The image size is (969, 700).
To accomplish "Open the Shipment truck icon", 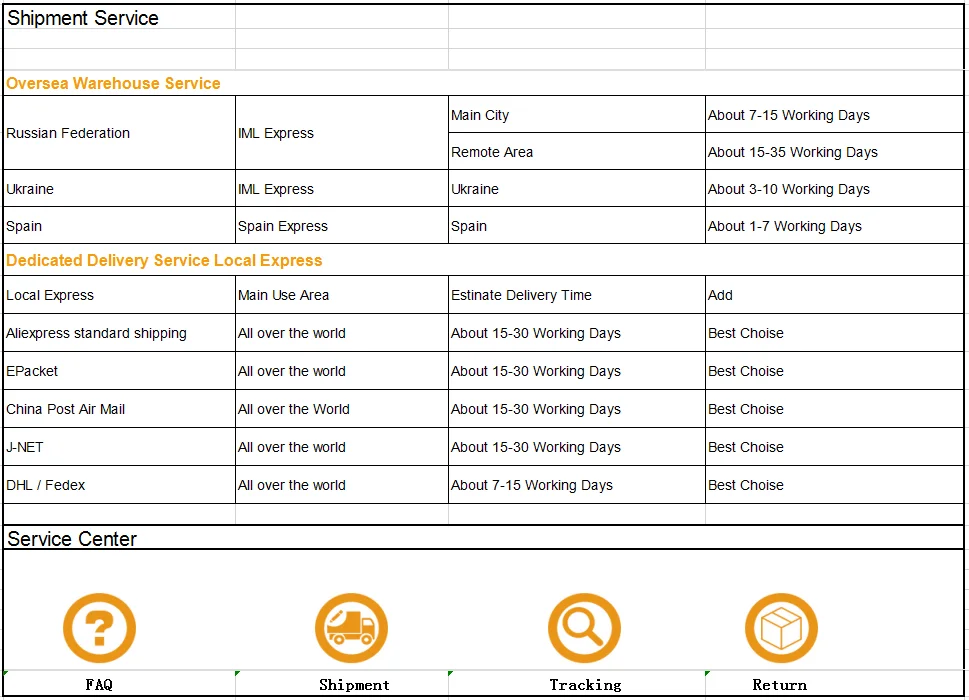I will [351, 628].
